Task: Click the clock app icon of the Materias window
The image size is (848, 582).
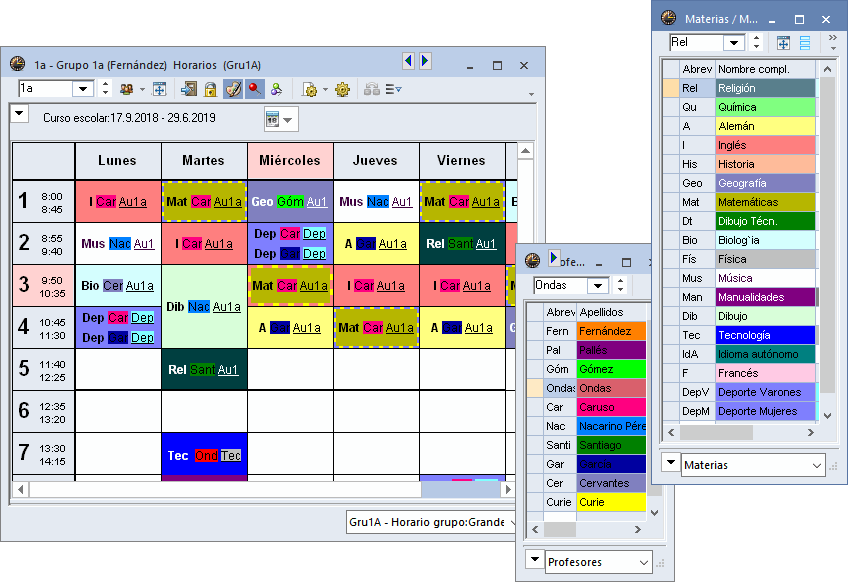Action: click(668, 18)
